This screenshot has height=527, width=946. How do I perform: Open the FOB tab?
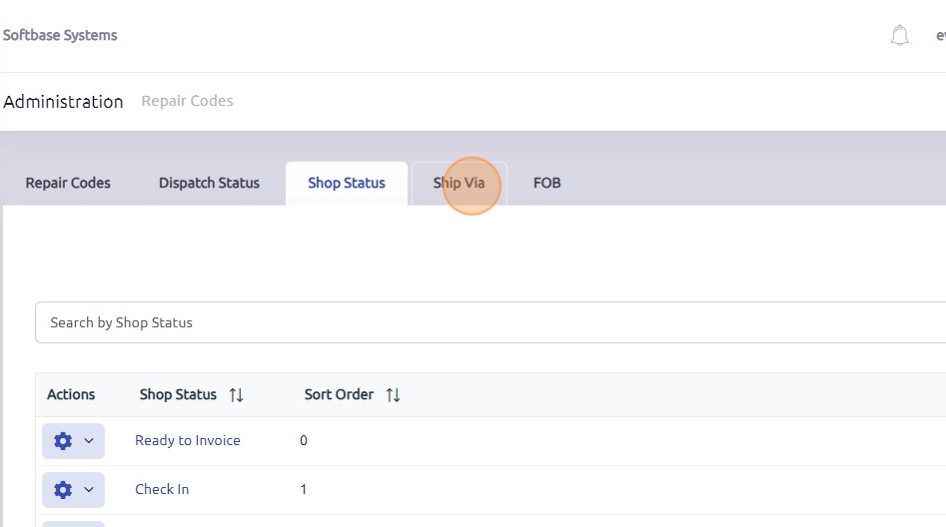(x=547, y=183)
